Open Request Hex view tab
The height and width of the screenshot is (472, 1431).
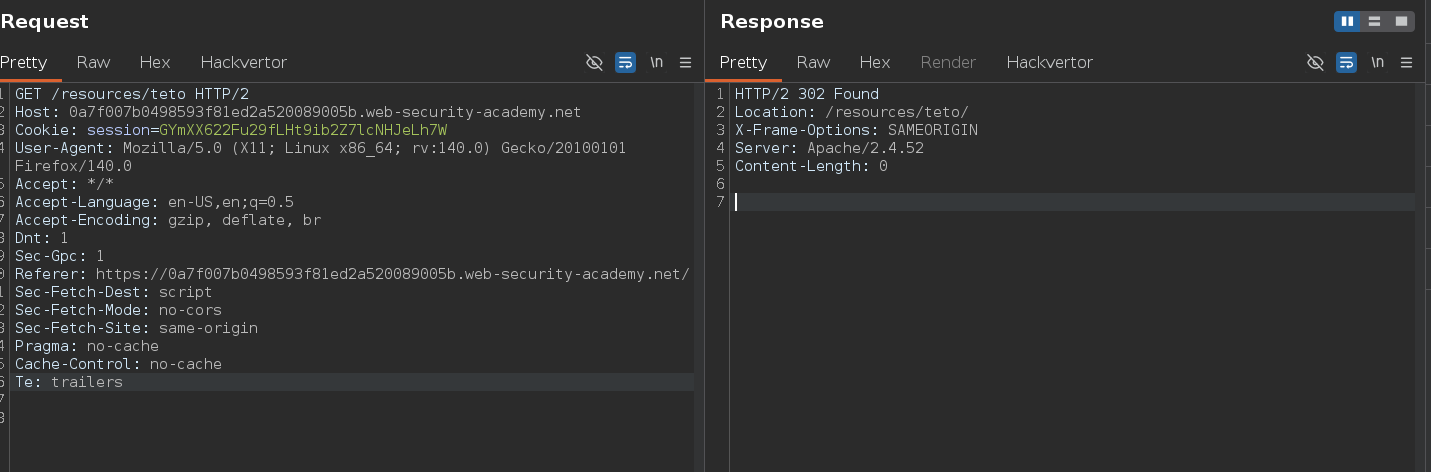click(155, 62)
